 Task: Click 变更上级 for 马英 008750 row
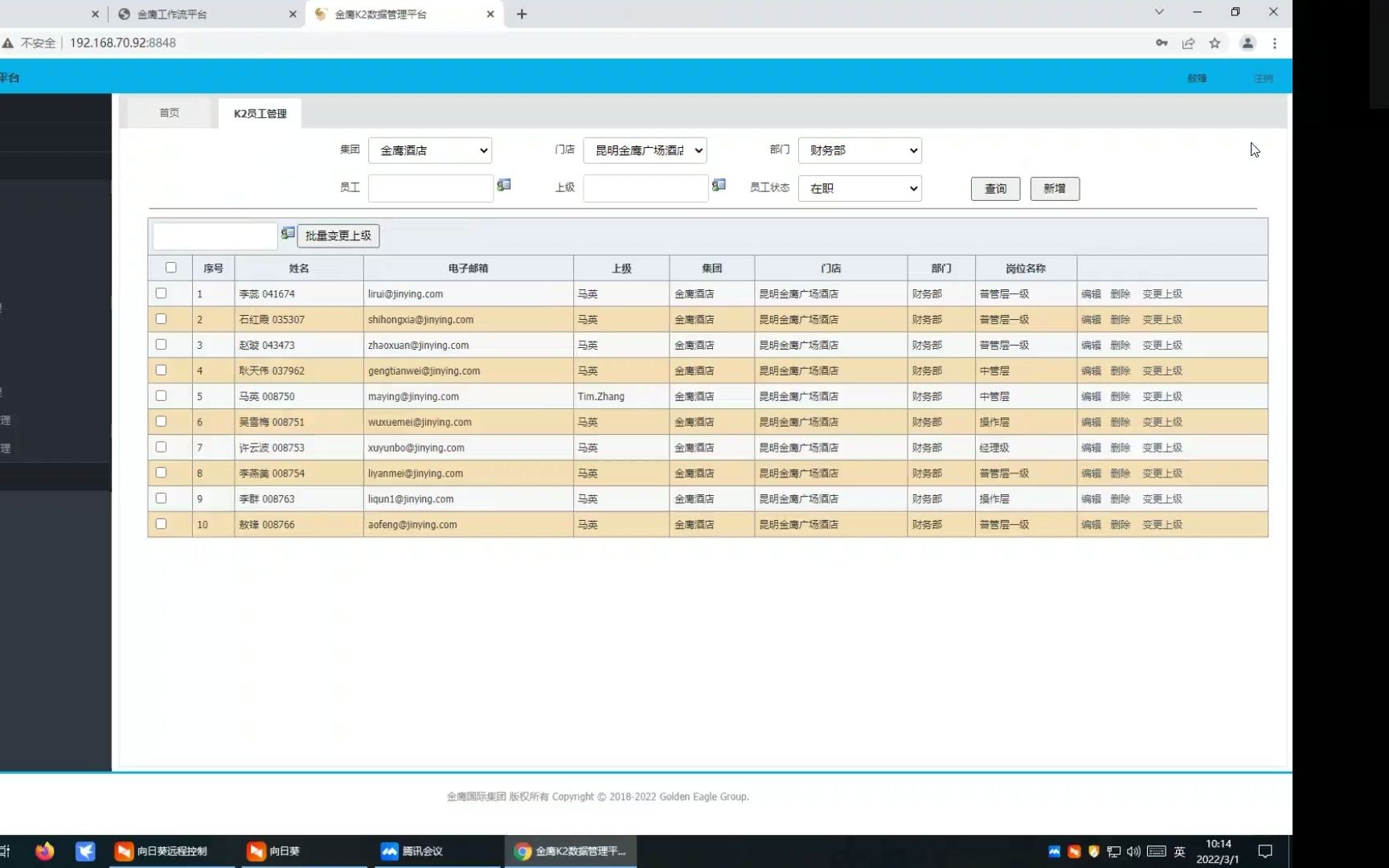click(1162, 396)
